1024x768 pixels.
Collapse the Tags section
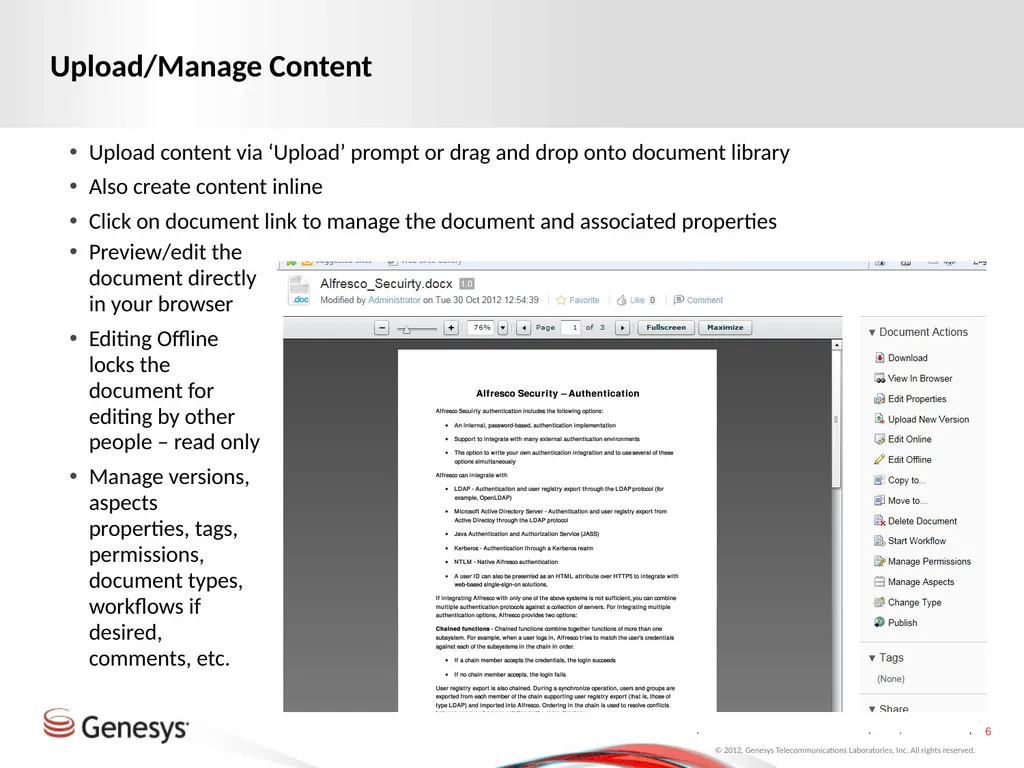pyautogui.click(x=872, y=658)
